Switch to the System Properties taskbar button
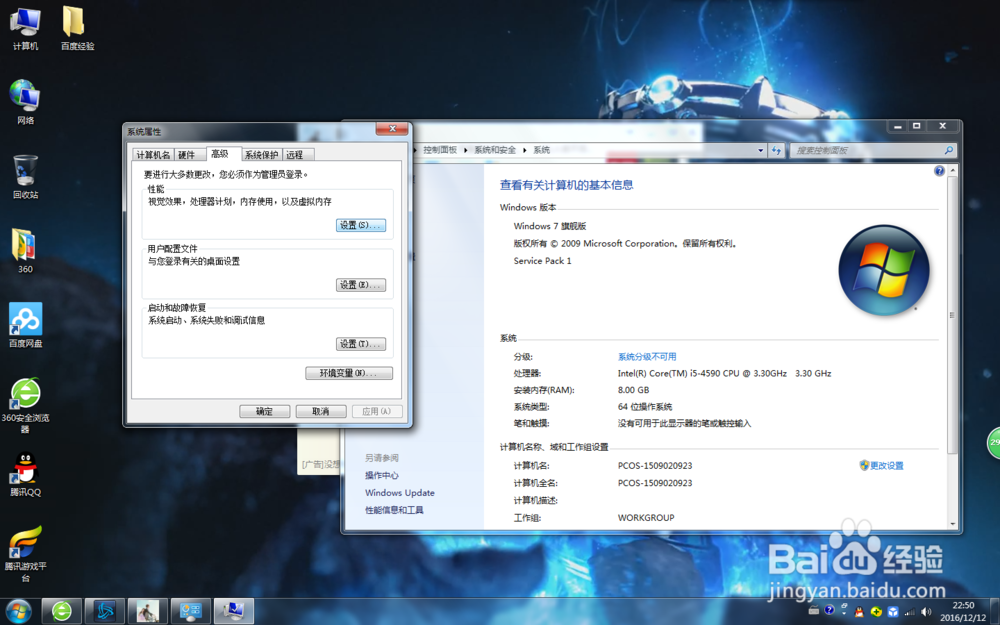 point(233,612)
